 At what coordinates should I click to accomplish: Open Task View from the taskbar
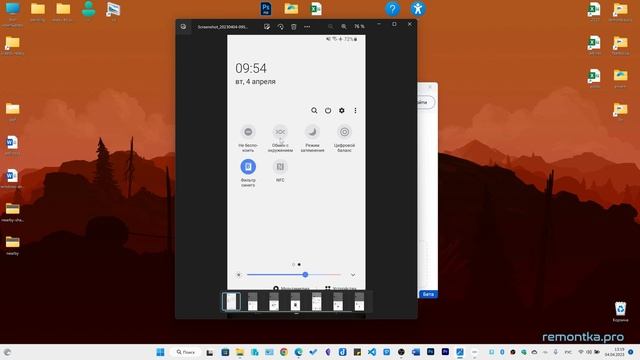pyautogui.click(x=209, y=352)
